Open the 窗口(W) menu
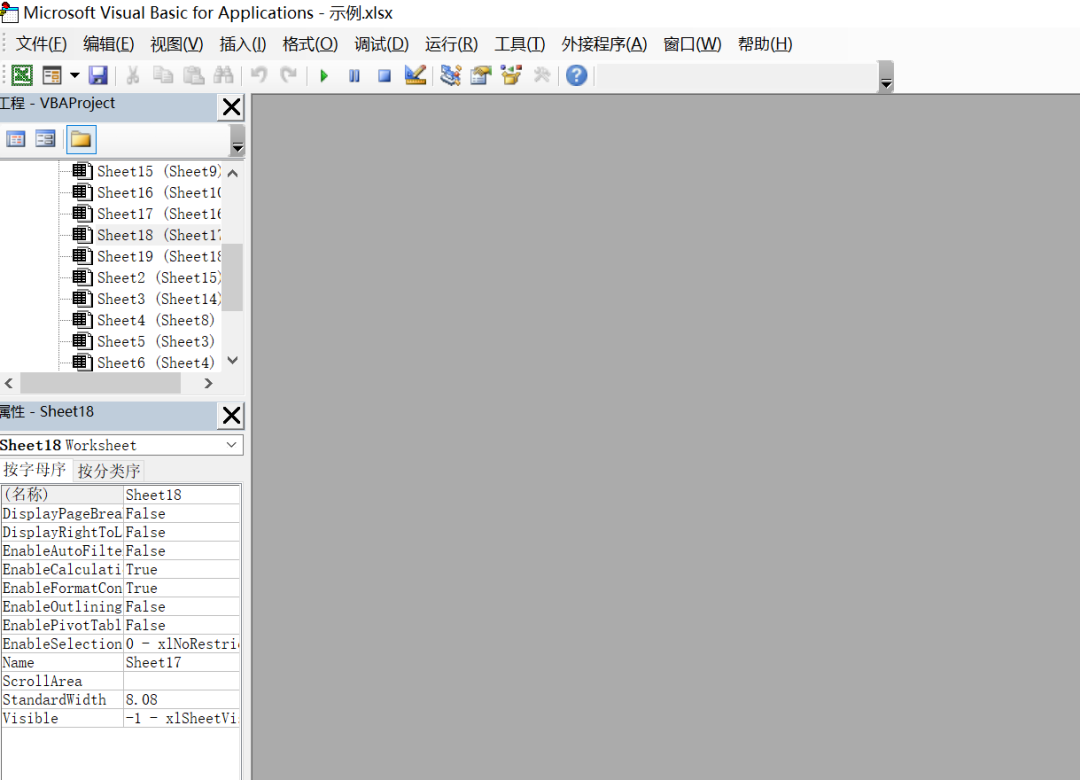Image resolution: width=1080 pixels, height=780 pixels. [692, 44]
